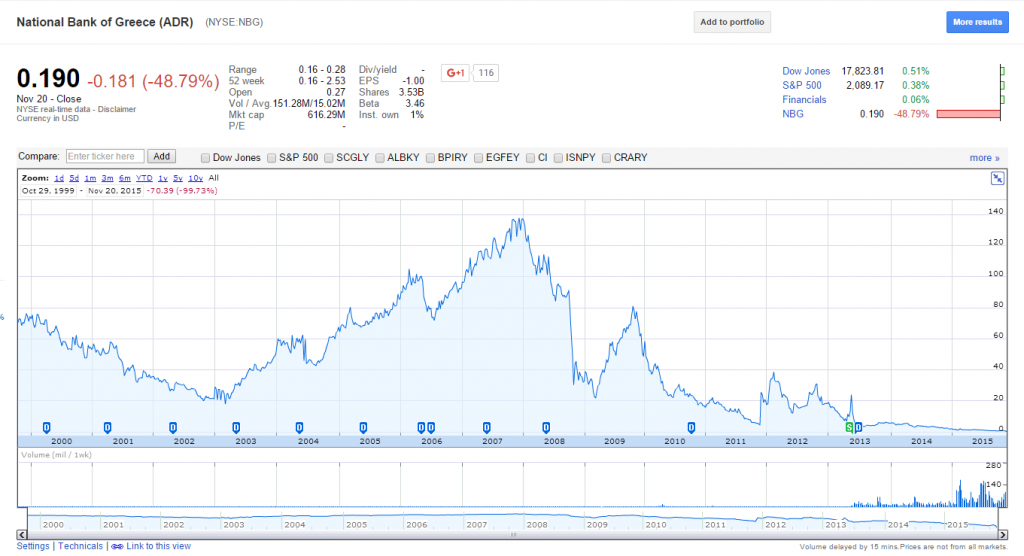Expand the chart with the fullscreen icon
The height and width of the screenshot is (556, 1024).
997,178
